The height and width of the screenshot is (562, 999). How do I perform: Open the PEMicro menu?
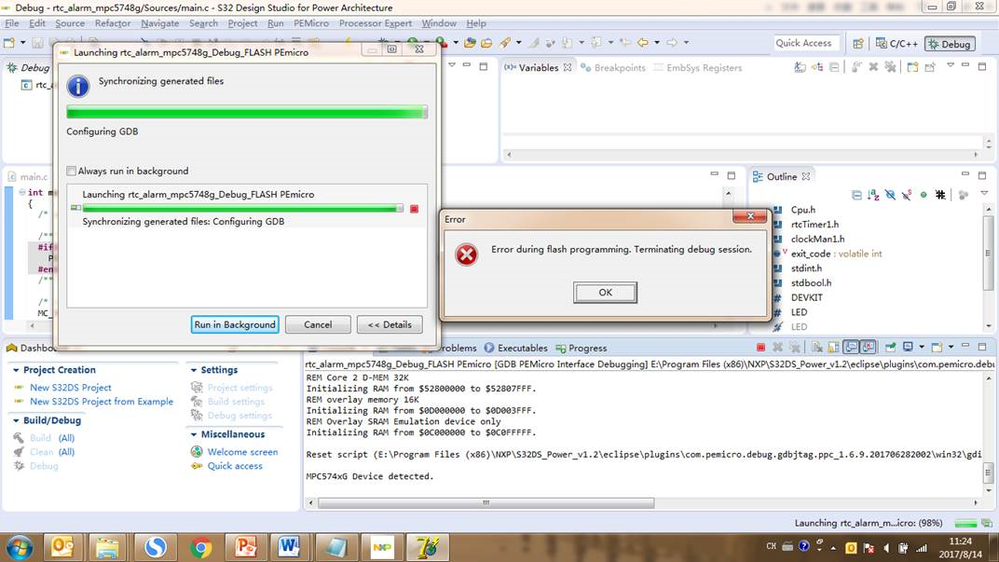(x=311, y=23)
